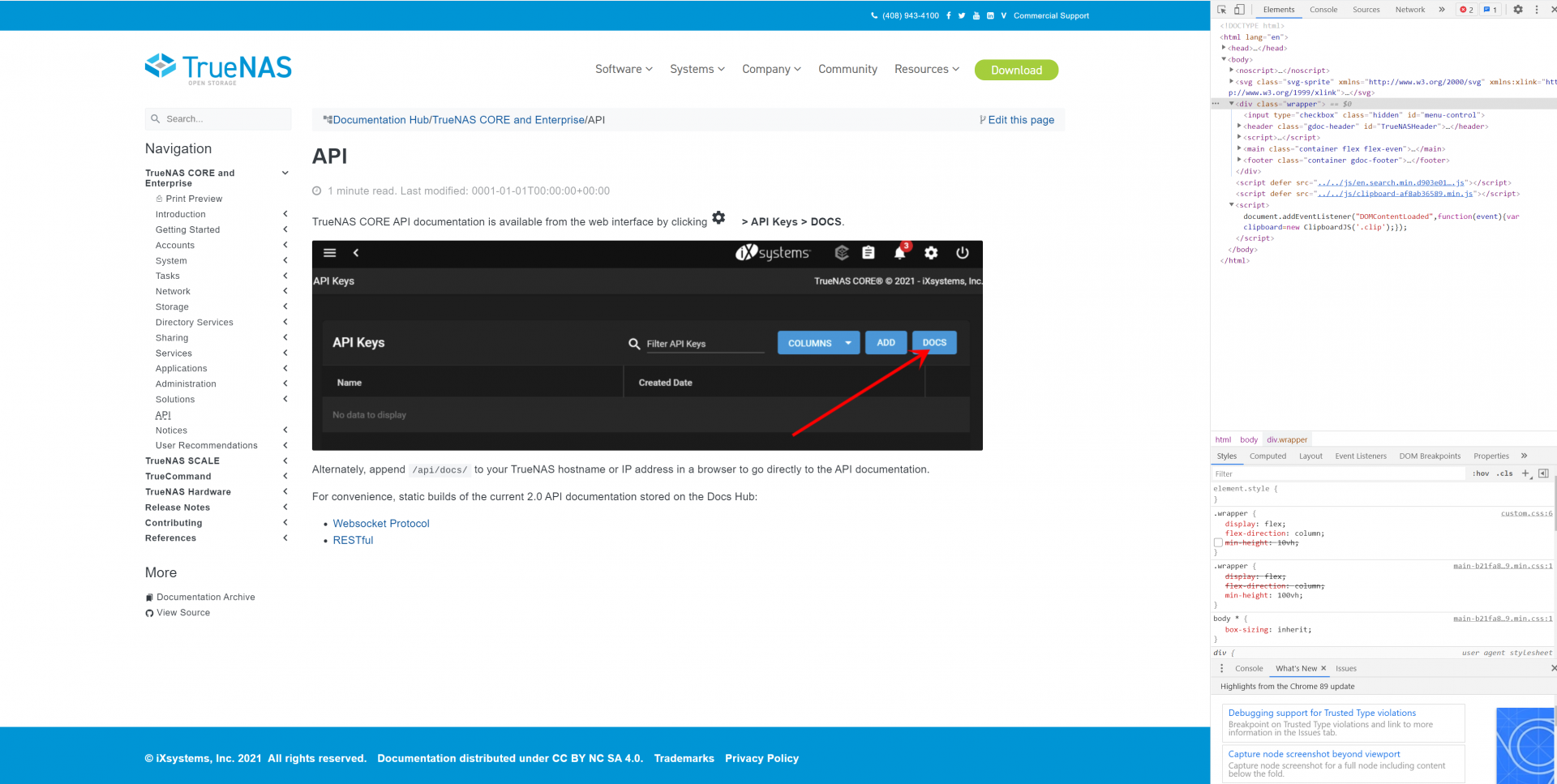Click the breadcrumb tree icon before Documentation Hub
This screenshot has height=784, width=1557.
tap(328, 120)
